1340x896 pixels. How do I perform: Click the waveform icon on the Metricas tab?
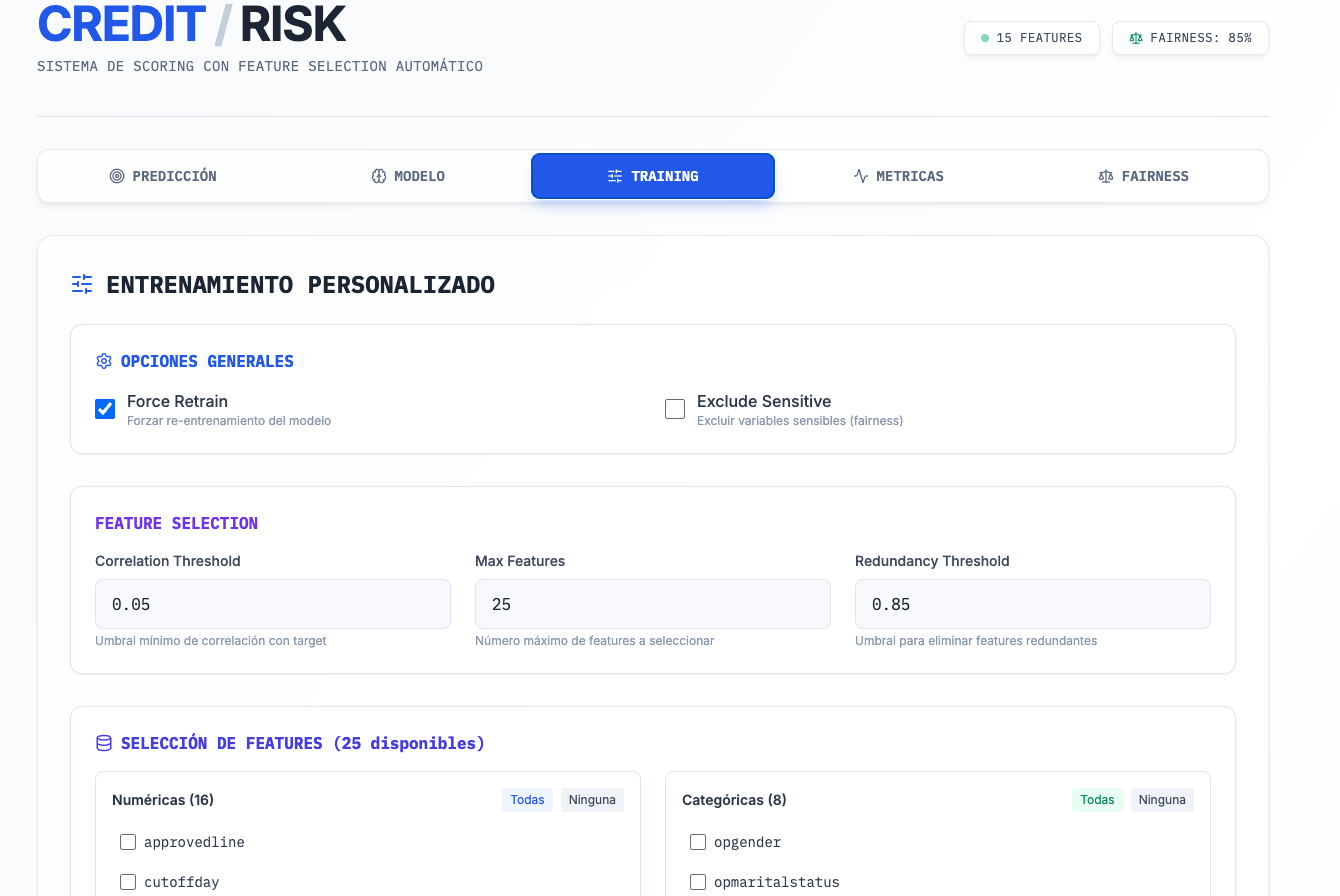[860, 175]
